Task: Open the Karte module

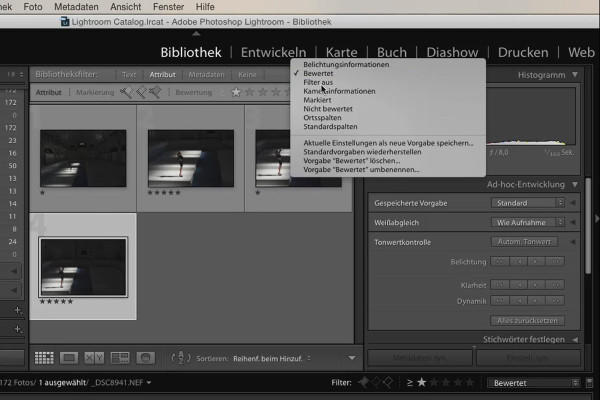Action: 341,52
